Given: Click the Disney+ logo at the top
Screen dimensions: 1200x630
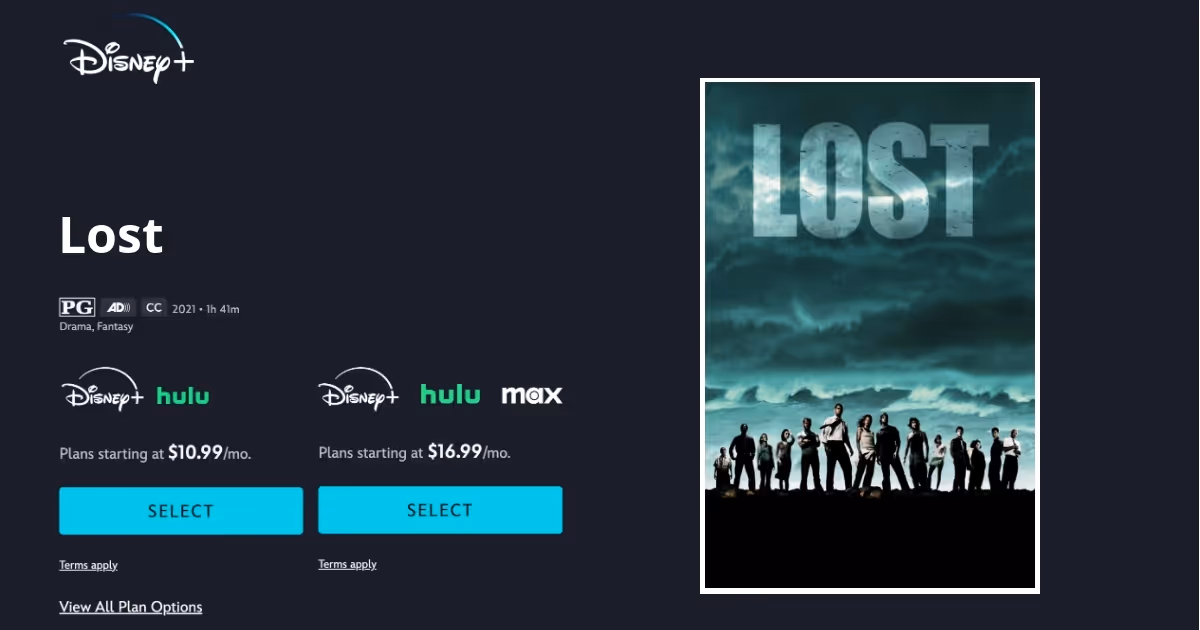Looking at the screenshot, I should pyautogui.click(x=128, y=49).
